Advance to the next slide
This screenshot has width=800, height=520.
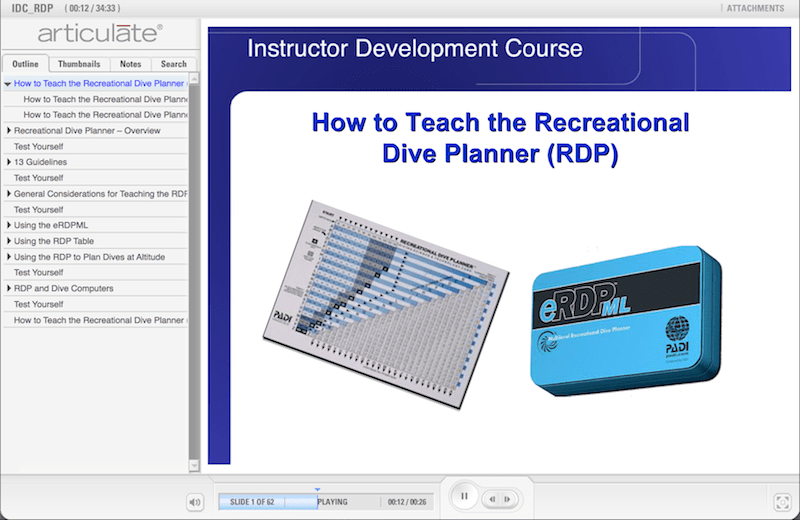coord(507,499)
